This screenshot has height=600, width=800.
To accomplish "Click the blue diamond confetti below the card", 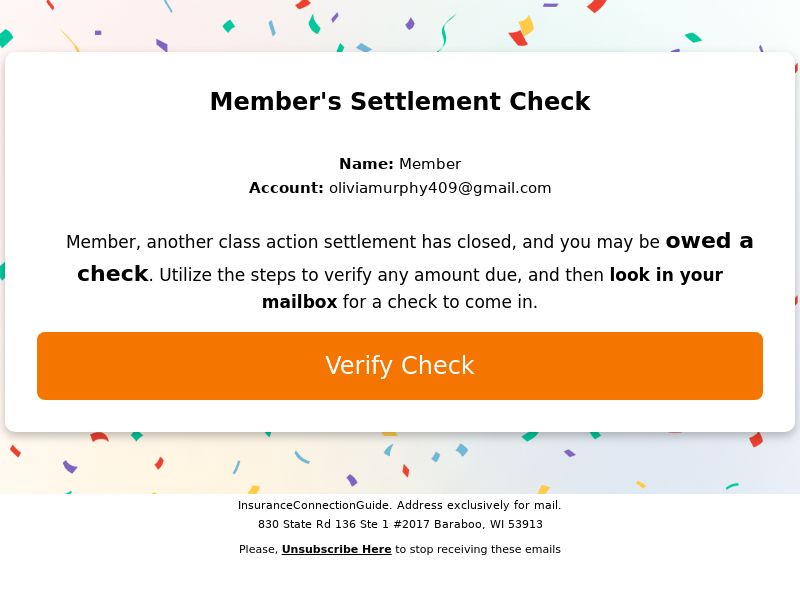I will click(462, 449).
